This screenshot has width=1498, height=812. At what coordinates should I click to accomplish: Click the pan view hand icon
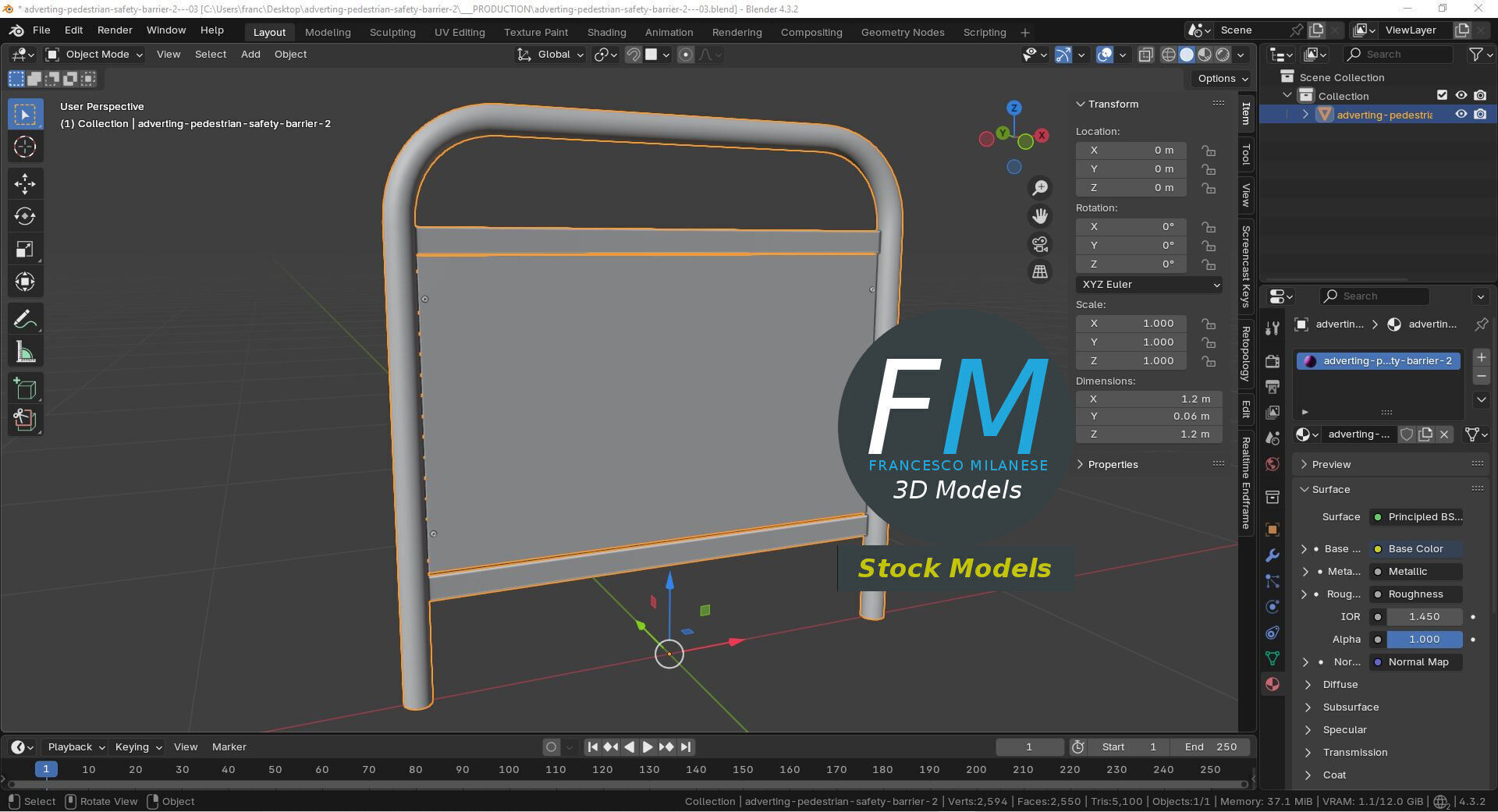point(1040,216)
